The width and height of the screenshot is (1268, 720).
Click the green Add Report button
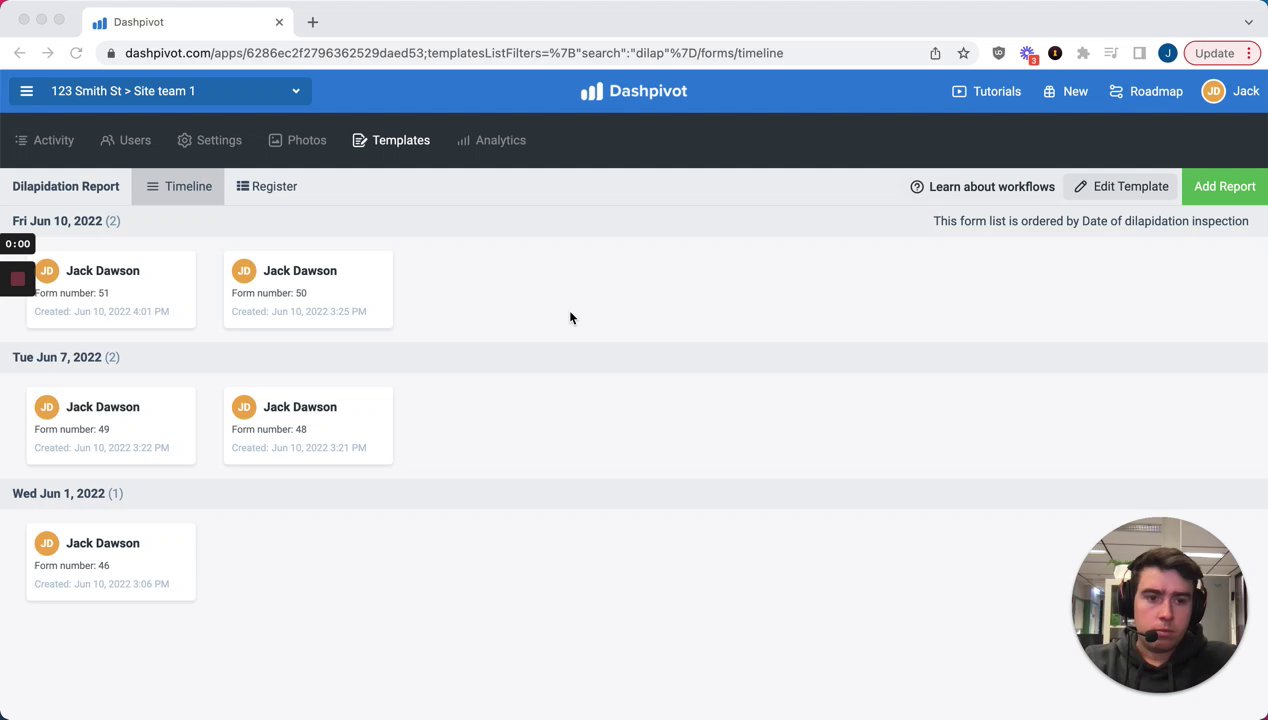click(x=1224, y=186)
